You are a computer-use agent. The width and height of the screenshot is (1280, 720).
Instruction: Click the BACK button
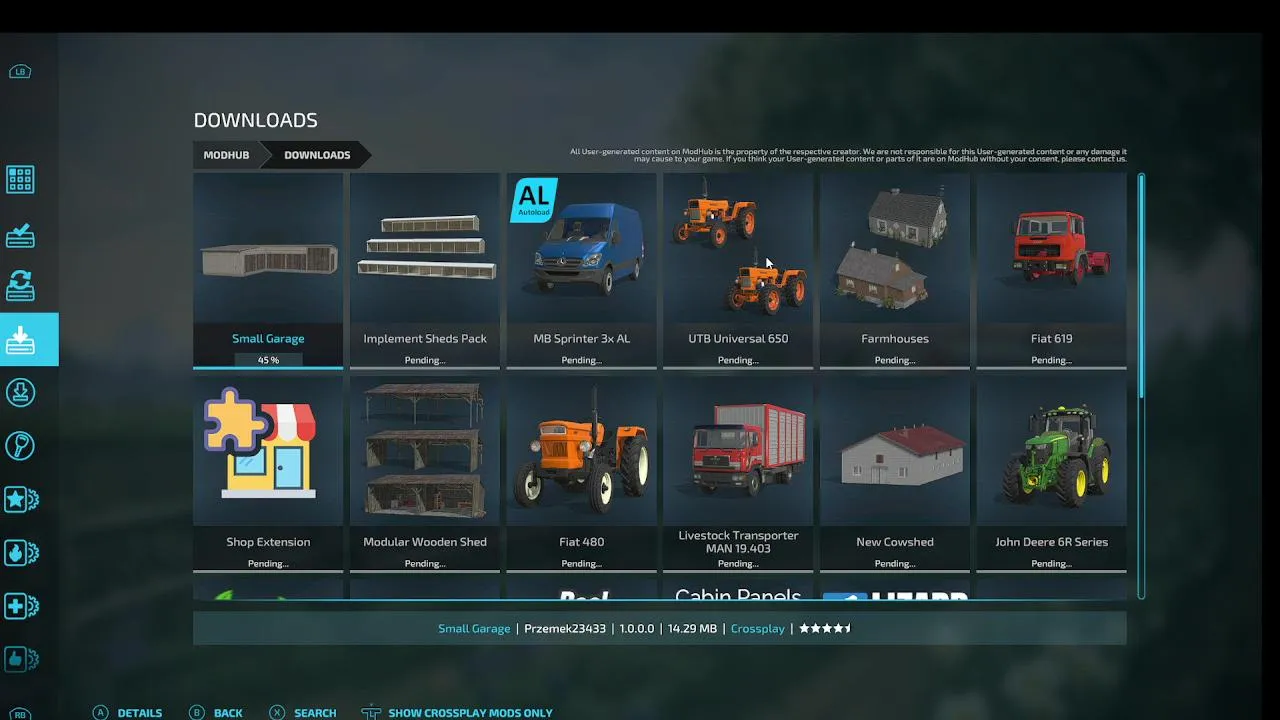point(228,713)
